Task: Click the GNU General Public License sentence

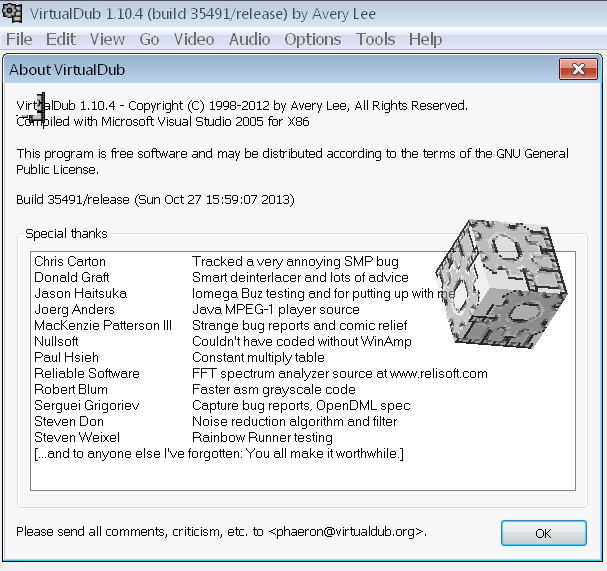Action: pyautogui.click(x=292, y=162)
